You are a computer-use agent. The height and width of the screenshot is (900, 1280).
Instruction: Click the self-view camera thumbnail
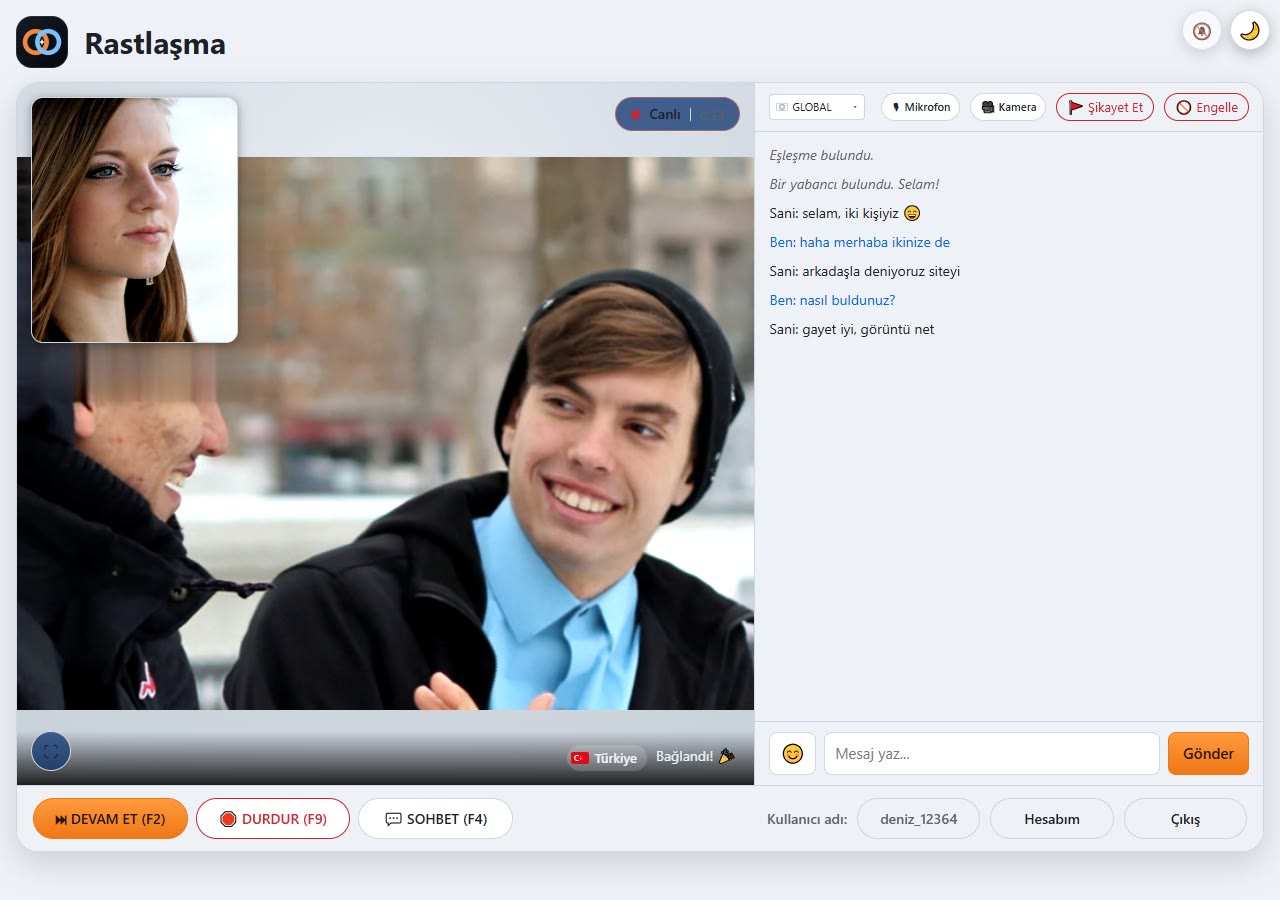(x=135, y=220)
